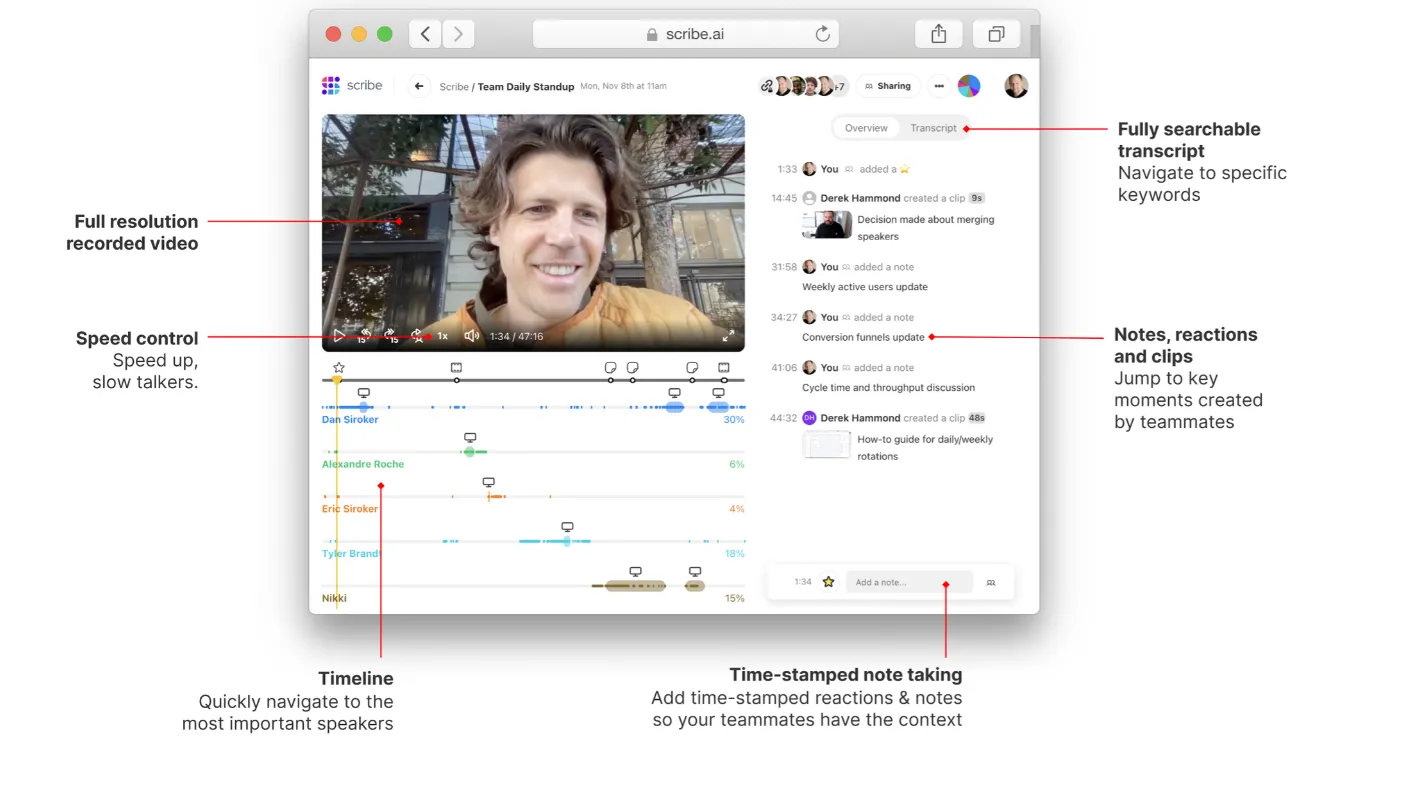
Task: Rewind the video 15 seconds
Action: click(x=365, y=336)
